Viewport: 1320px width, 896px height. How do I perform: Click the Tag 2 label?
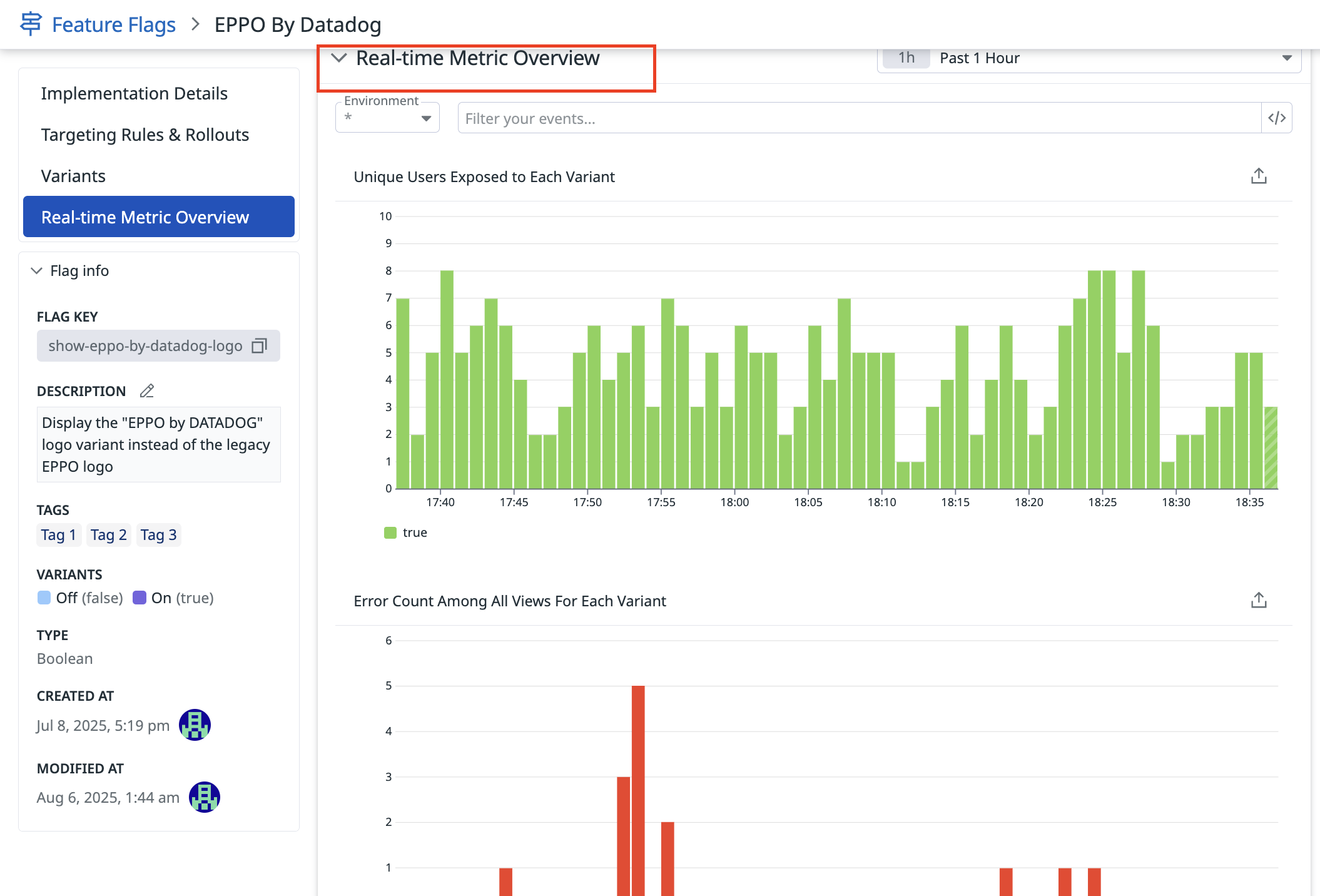[x=109, y=535]
